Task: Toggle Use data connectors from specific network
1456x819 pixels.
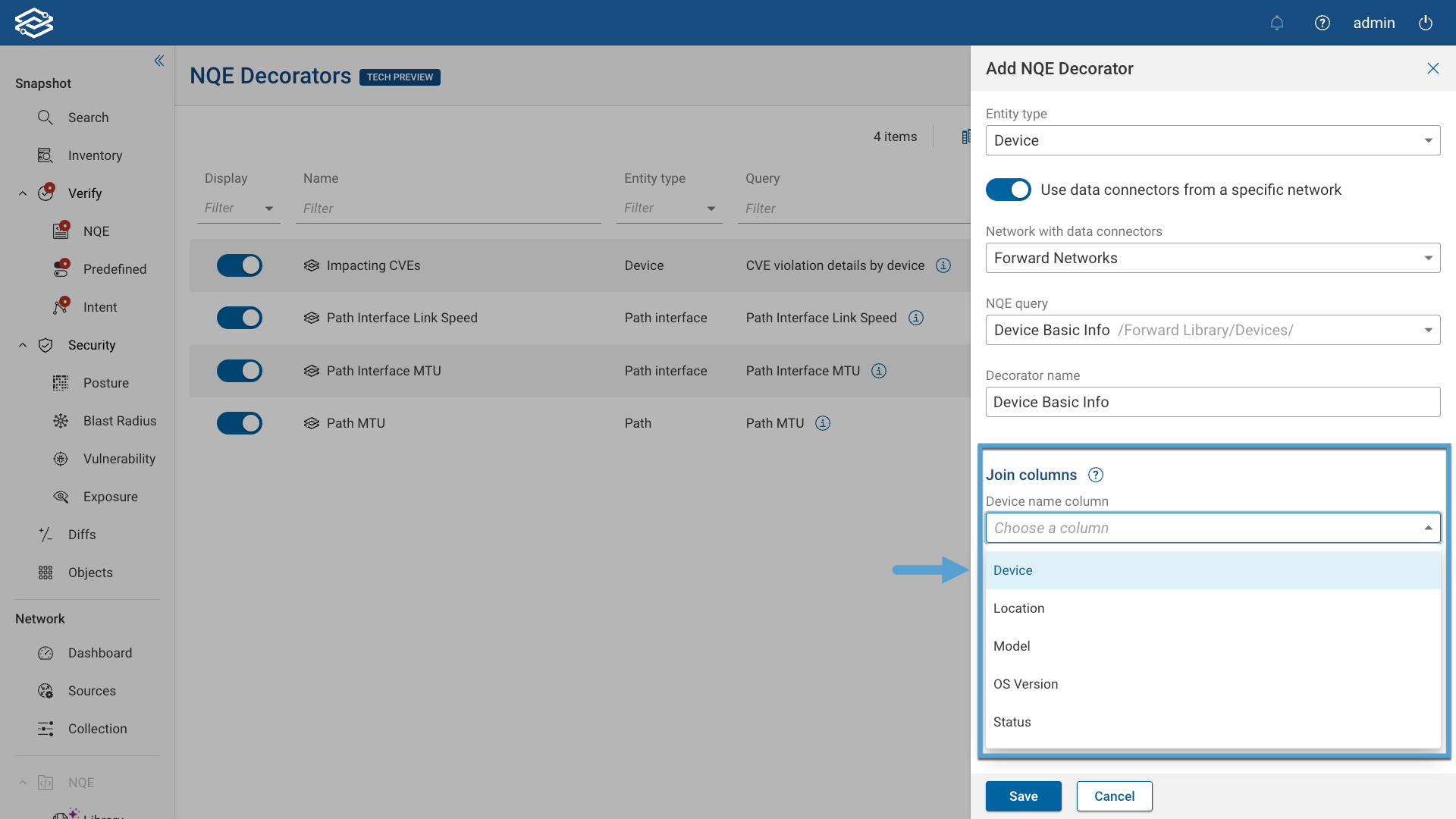Action: [x=1009, y=190]
